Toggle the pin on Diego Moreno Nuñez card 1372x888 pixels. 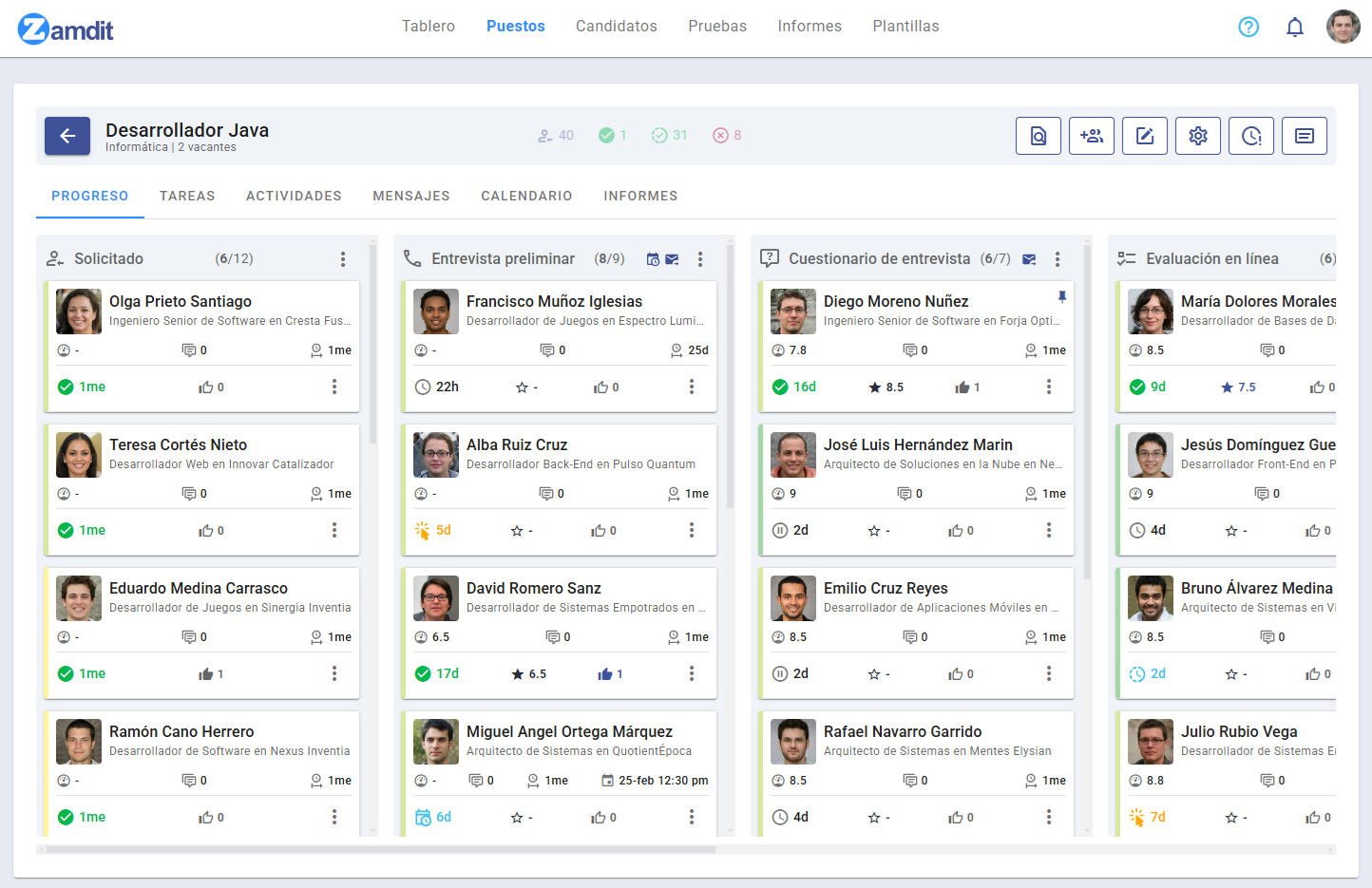[x=1062, y=297]
